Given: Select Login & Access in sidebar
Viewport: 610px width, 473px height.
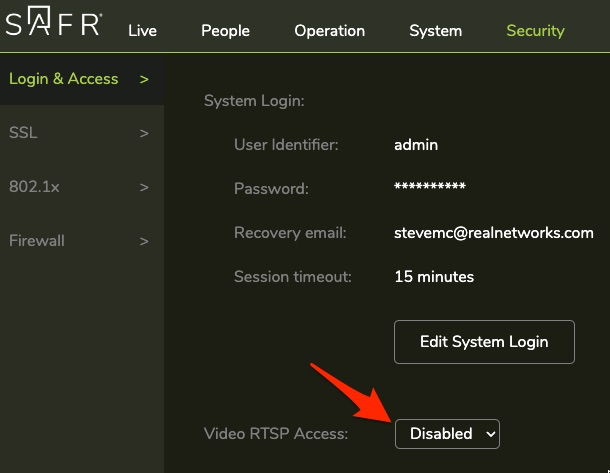Looking at the screenshot, I should point(64,79).
